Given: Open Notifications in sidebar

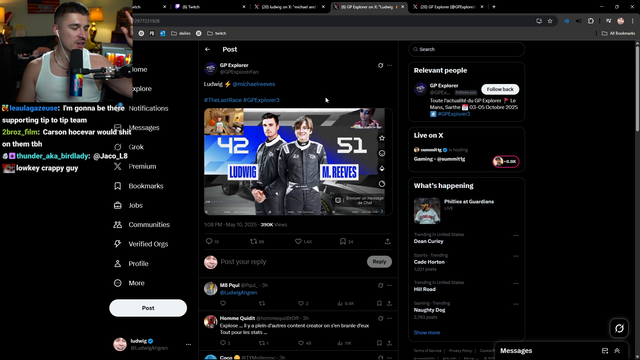Looking at the screenshot, I should pos(148,108).
